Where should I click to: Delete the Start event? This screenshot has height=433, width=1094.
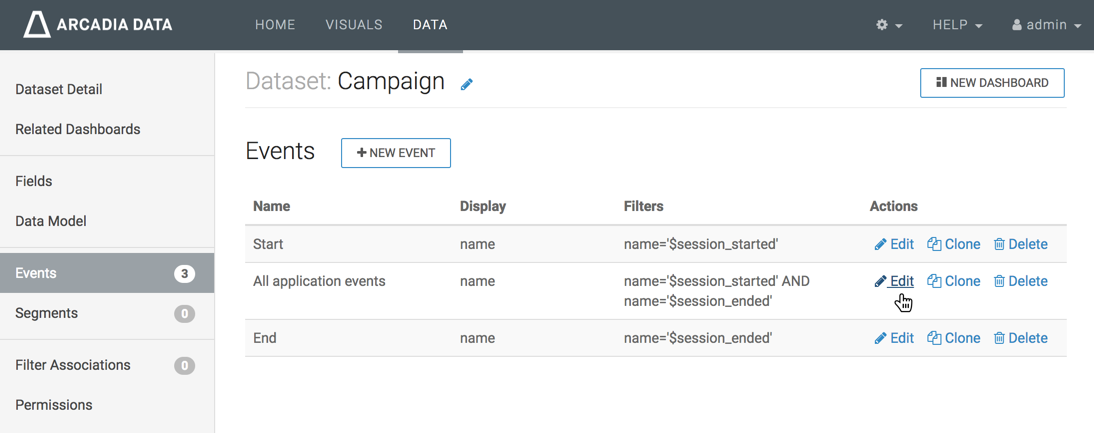coord(1020,244)
